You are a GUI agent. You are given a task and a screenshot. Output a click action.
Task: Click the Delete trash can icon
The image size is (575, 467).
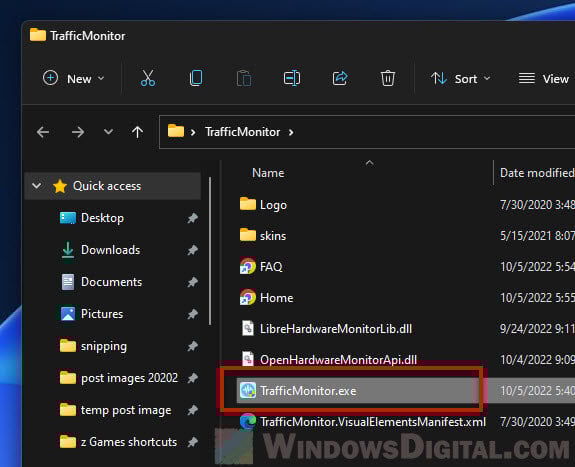pyautogui.click(x=388, y=78)
